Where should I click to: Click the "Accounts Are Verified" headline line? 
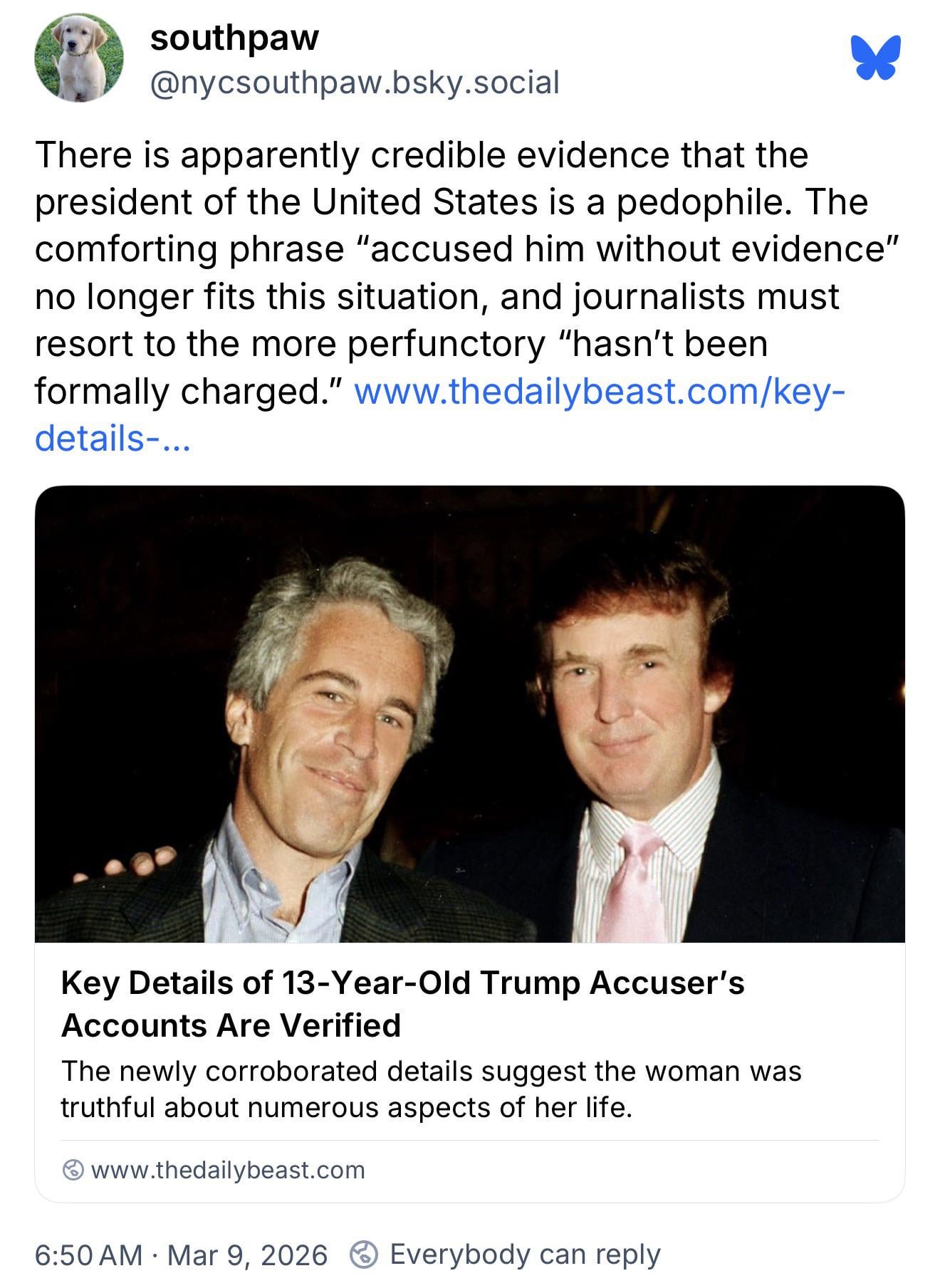231,1025
